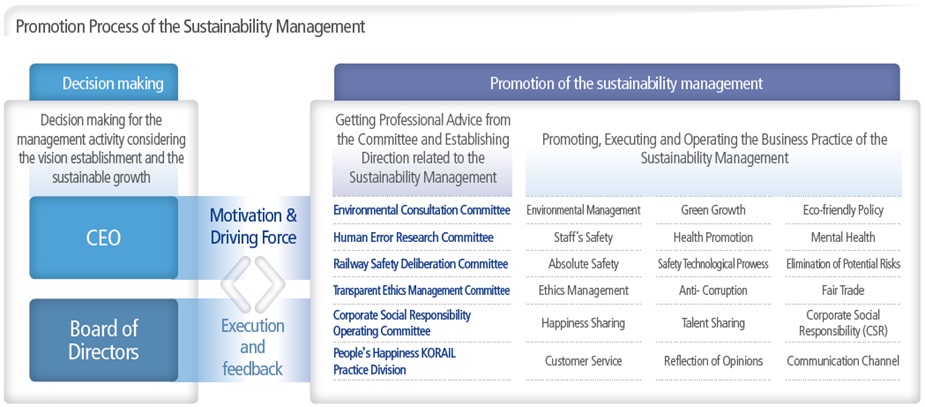Click Execution and feedback text
925x407 pixels.
[252, 347]
